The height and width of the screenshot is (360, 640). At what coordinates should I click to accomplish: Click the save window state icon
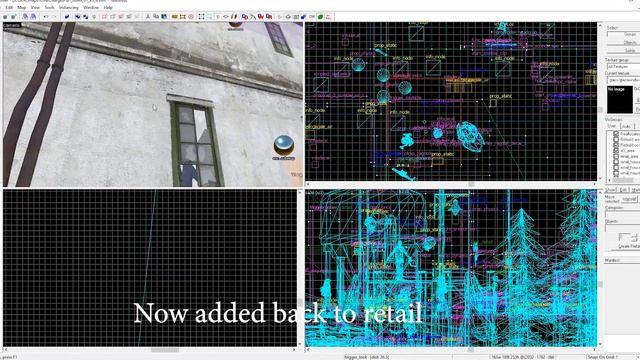pyautogui.click(x=33, y=17)
